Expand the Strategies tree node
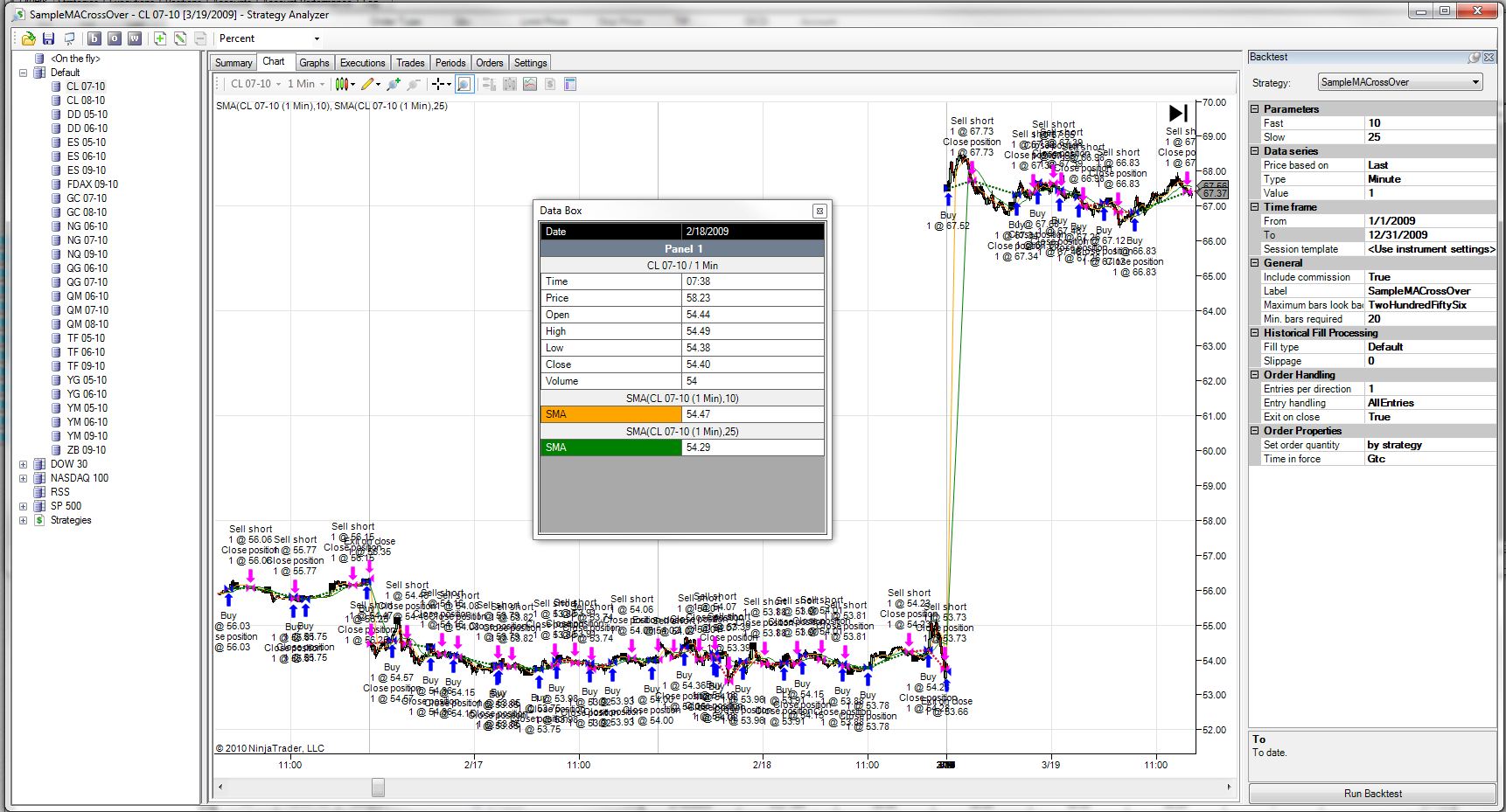Screen dimensions: 1506x812 (x=23, y=520)
